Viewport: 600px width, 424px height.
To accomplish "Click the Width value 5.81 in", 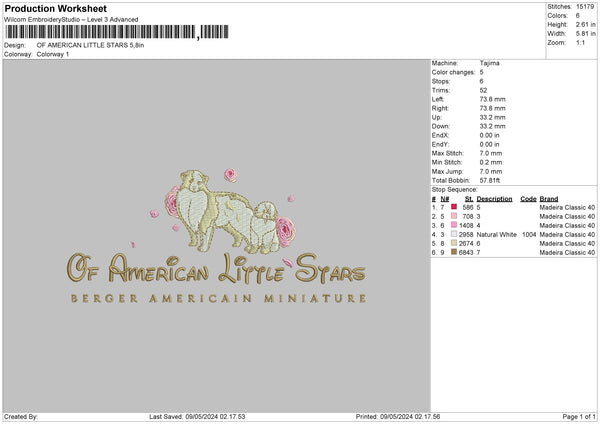I will [x=585, y=34].
